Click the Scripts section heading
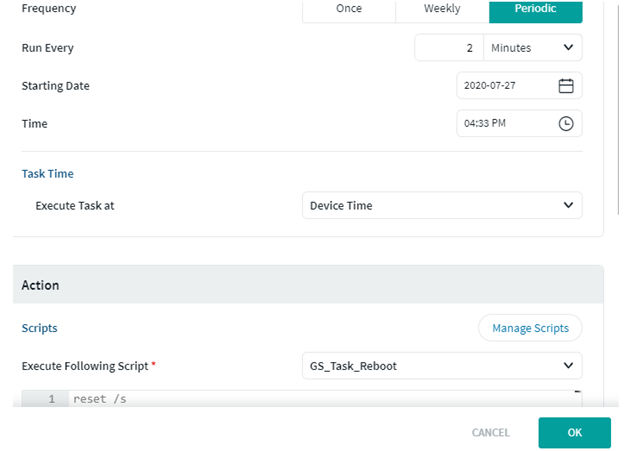Screen dimensions: 624x451 point(39,328)
